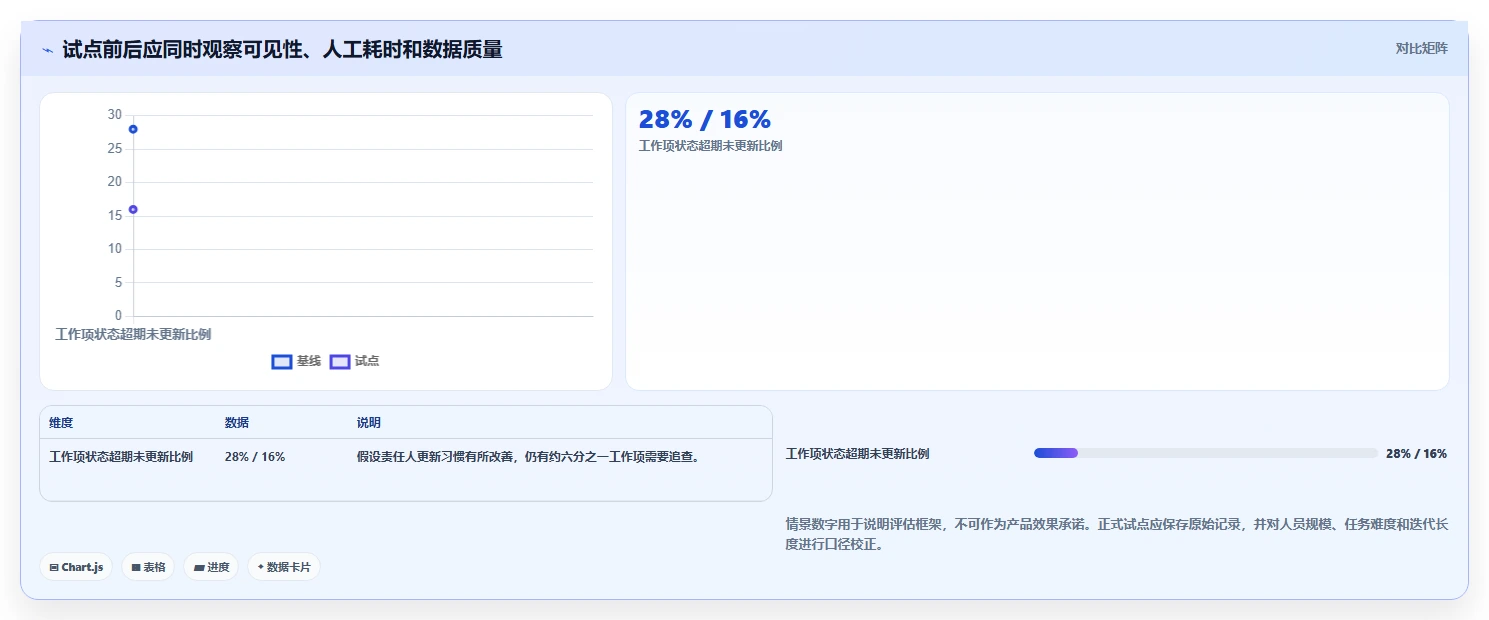Viewport: 1489px width, 620px height.
Task: Click the table cell 28% / 16%
Action: coord(255,457)
